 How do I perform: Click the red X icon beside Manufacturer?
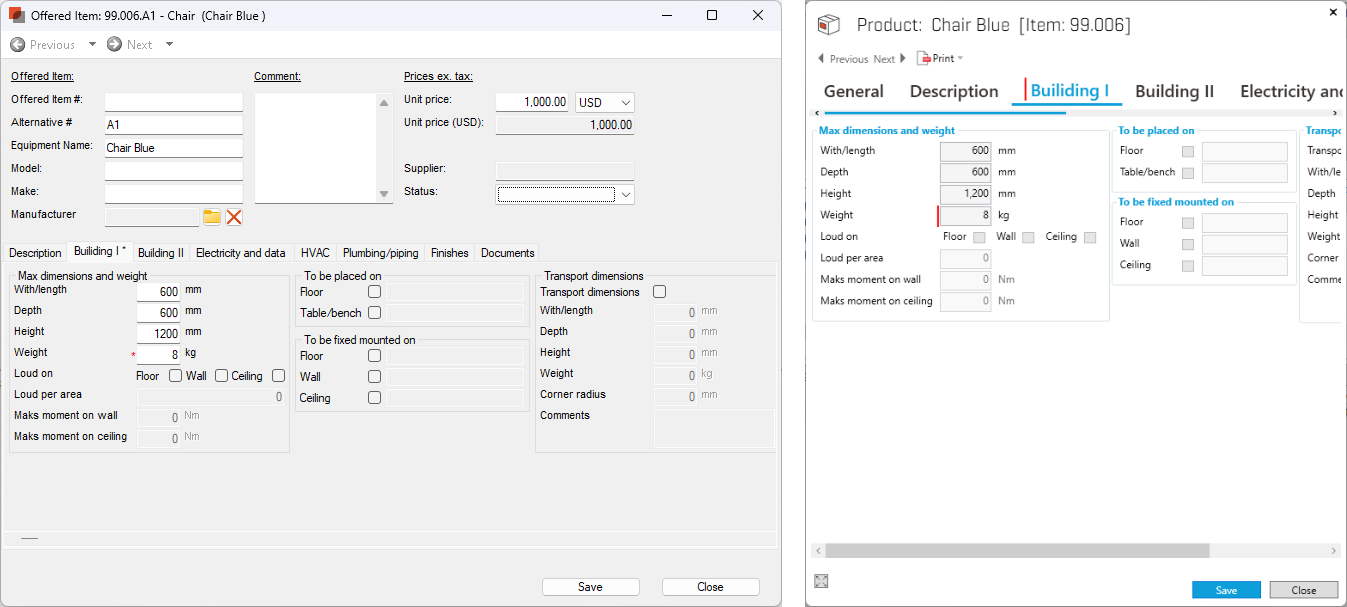pos(234,217)
